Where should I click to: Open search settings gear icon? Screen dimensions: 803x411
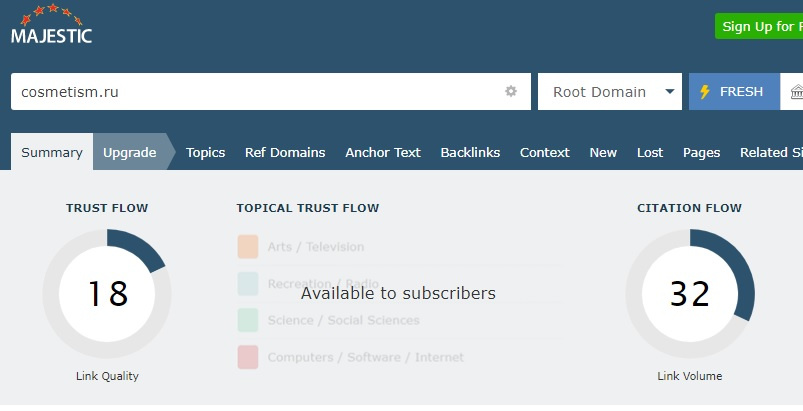511,91
